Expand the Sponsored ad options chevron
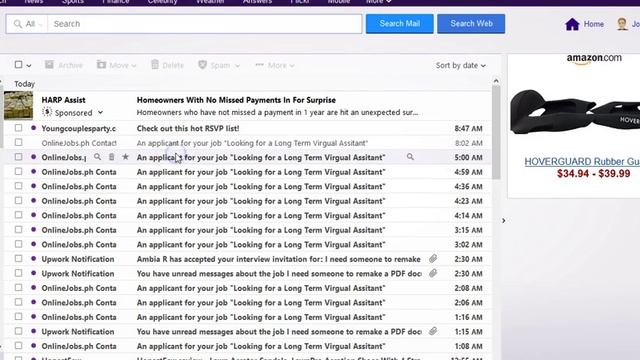The image size is (640, 360). (x=100, y=112)
